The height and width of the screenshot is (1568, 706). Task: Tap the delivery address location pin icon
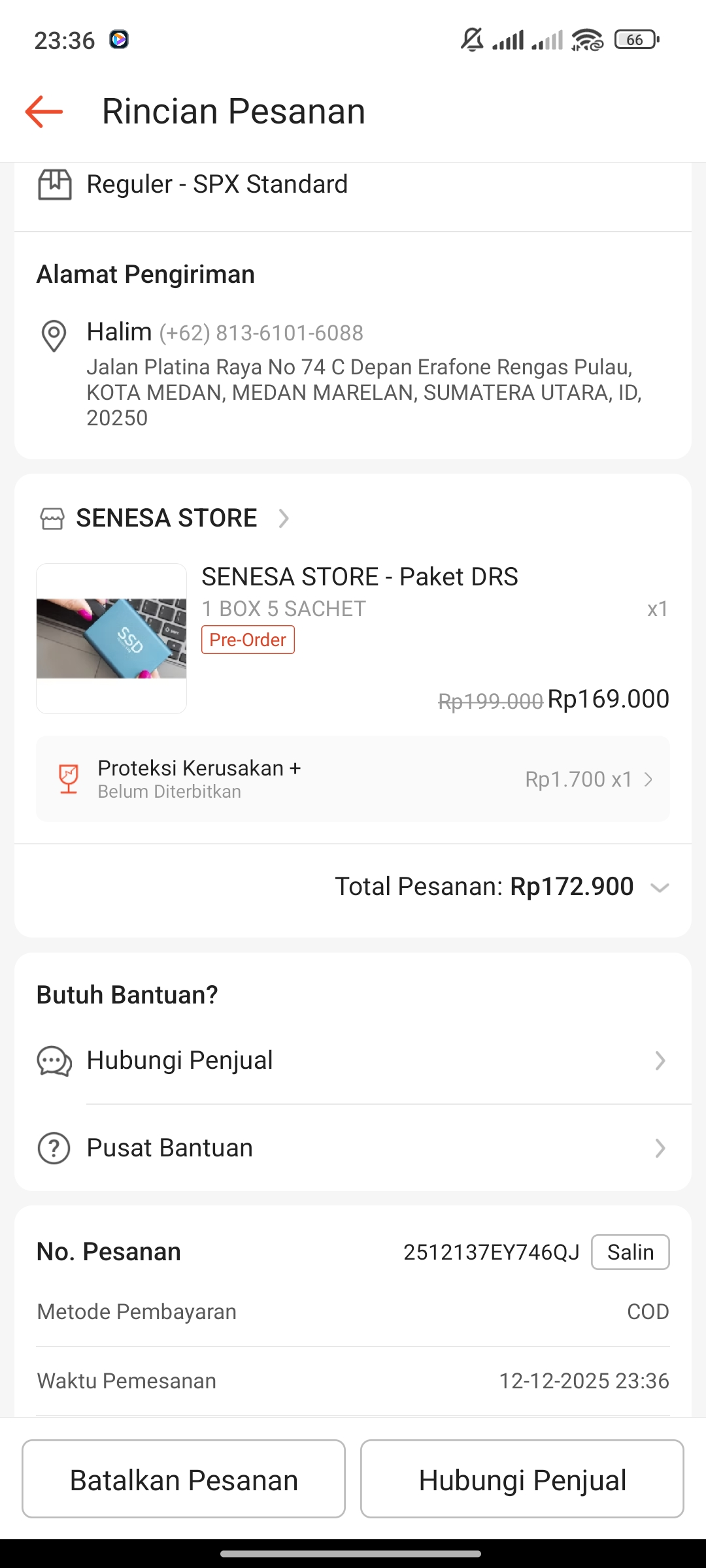(x=54, y=336)
